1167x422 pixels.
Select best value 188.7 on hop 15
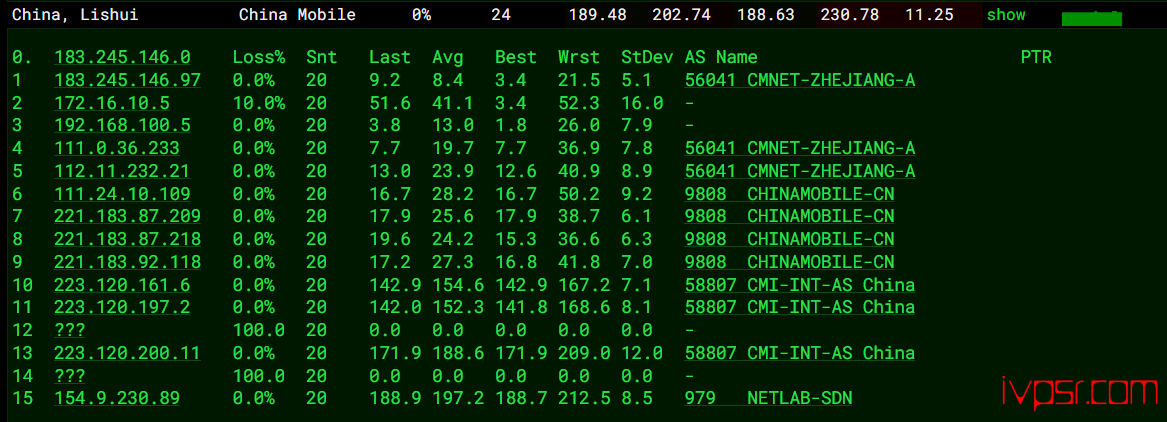pos(521,399)
